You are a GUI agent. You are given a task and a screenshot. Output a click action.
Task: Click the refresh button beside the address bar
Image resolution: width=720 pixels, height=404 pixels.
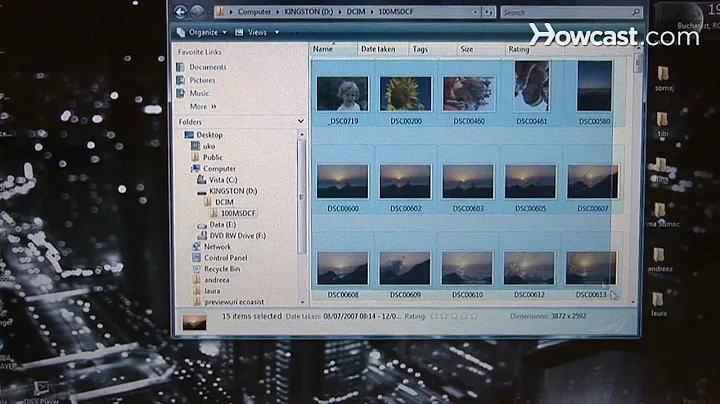click(489, 12)
